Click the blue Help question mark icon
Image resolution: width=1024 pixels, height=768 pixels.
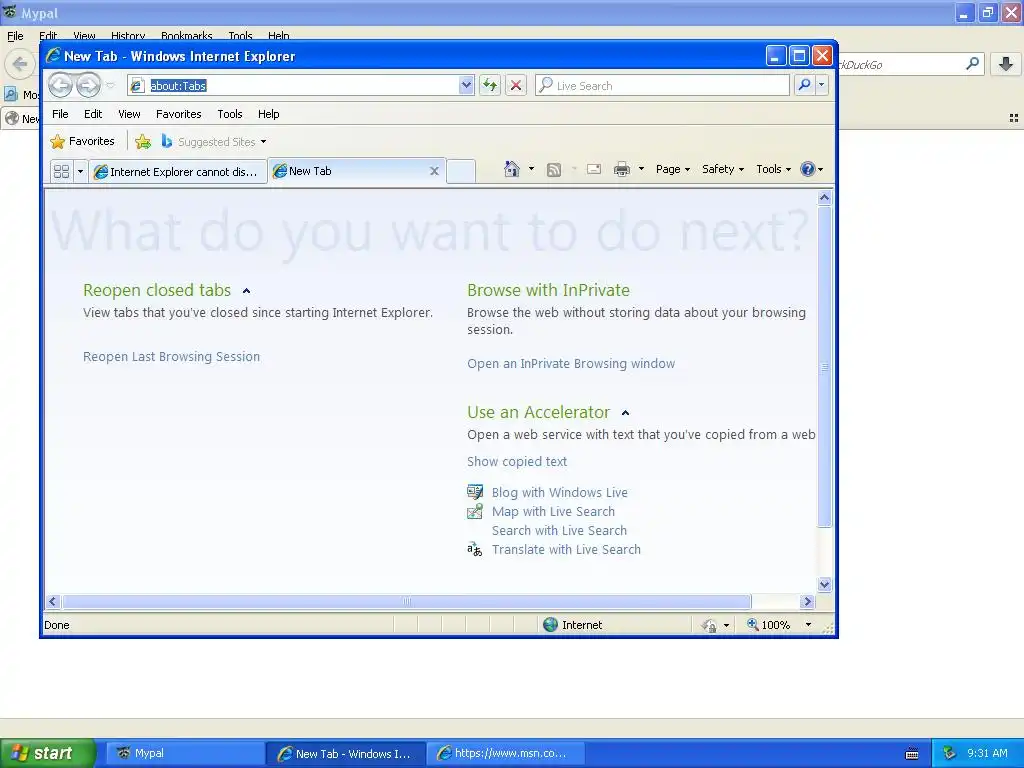click(x=808, y=169)
